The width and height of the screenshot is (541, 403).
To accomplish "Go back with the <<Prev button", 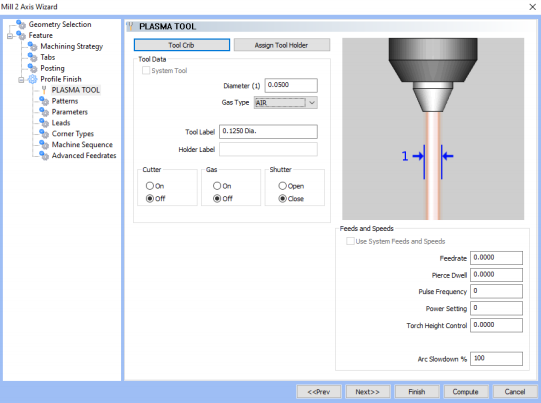I will [x=319, y=392].
